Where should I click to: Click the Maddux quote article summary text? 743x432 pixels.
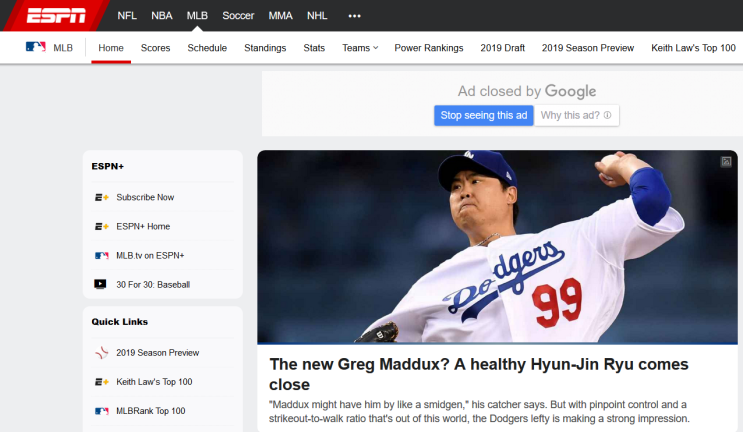point(479,411)
